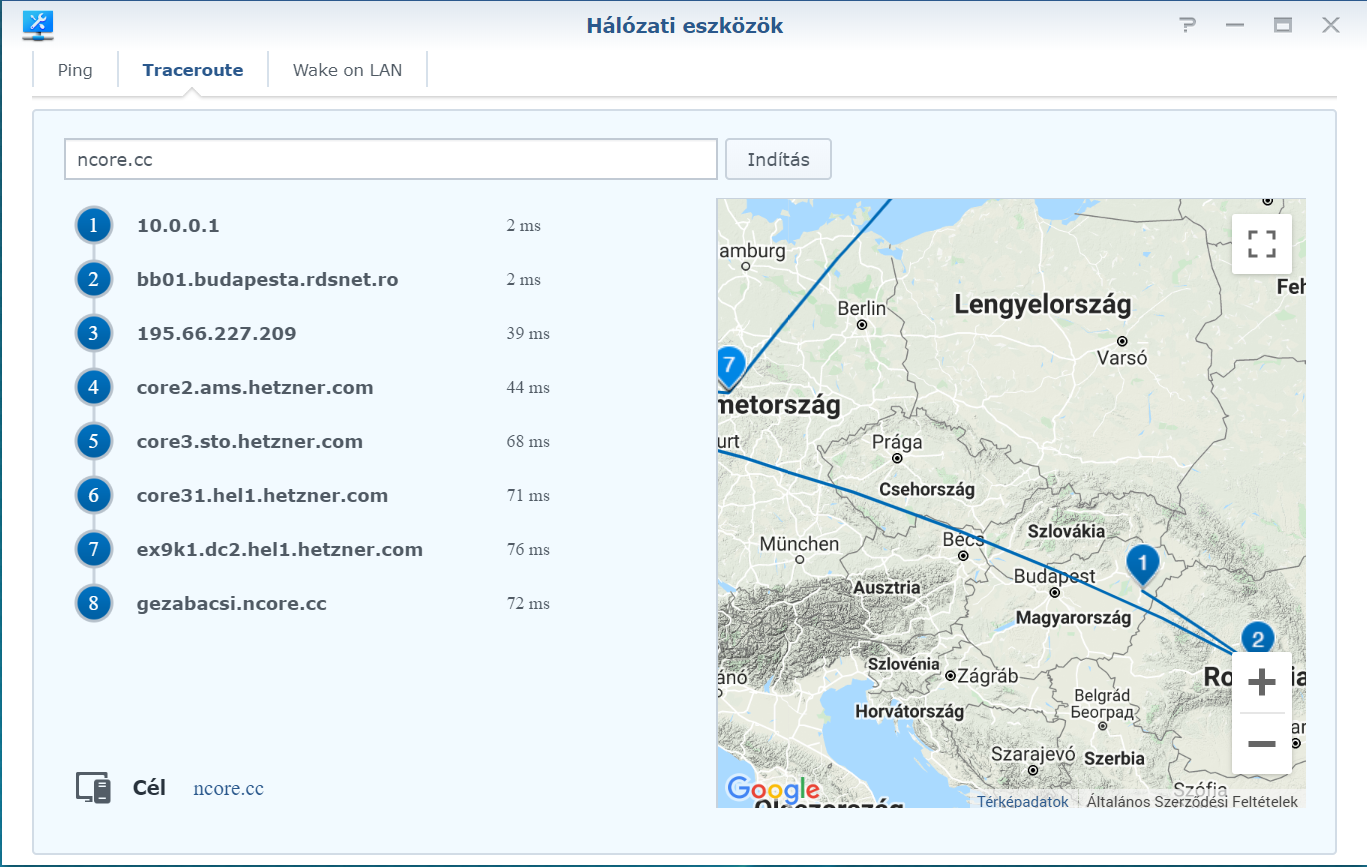
Task: Open the Google logo link on map
Action: coord(773,789)
